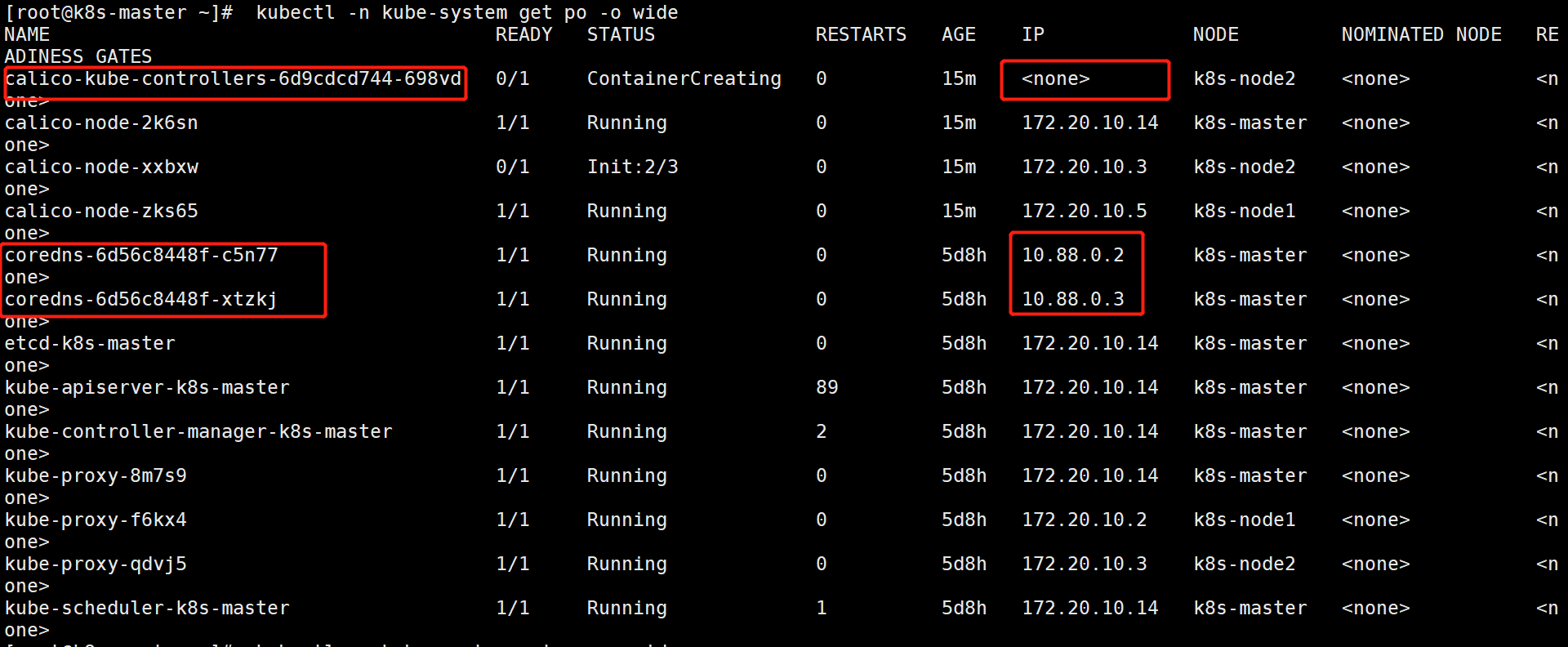The width and height of the screenshot is (1568, 647).
Task: Click the ContainerCreating status text
Action: pyautogui.click(x=684, y=78)
